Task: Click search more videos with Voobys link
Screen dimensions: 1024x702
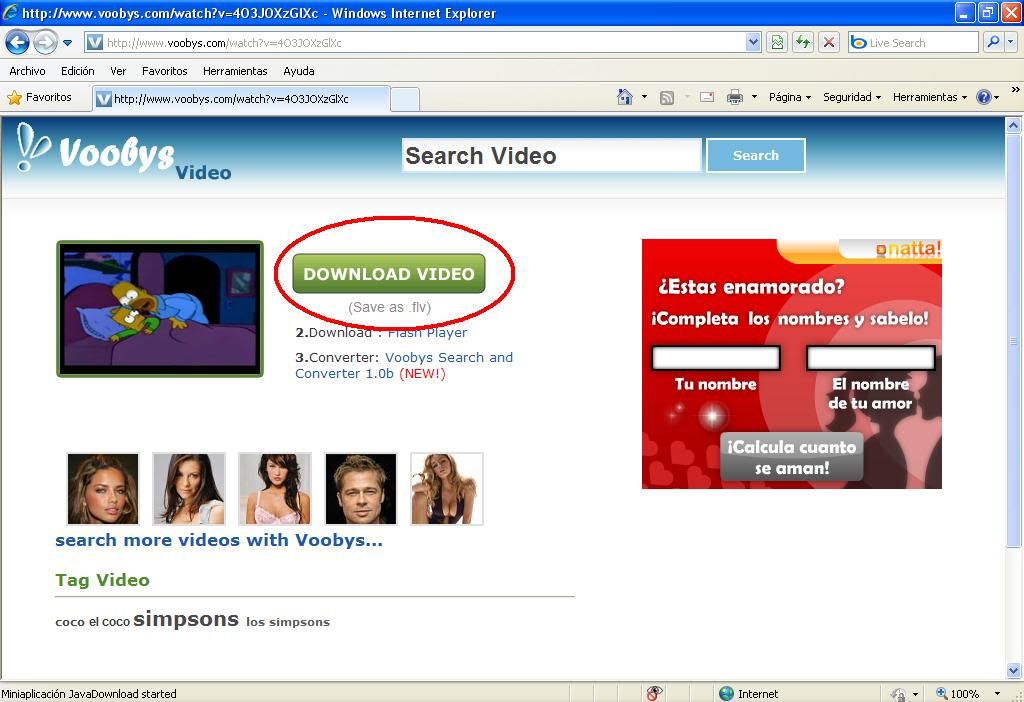Action: (x=219, y=540)
